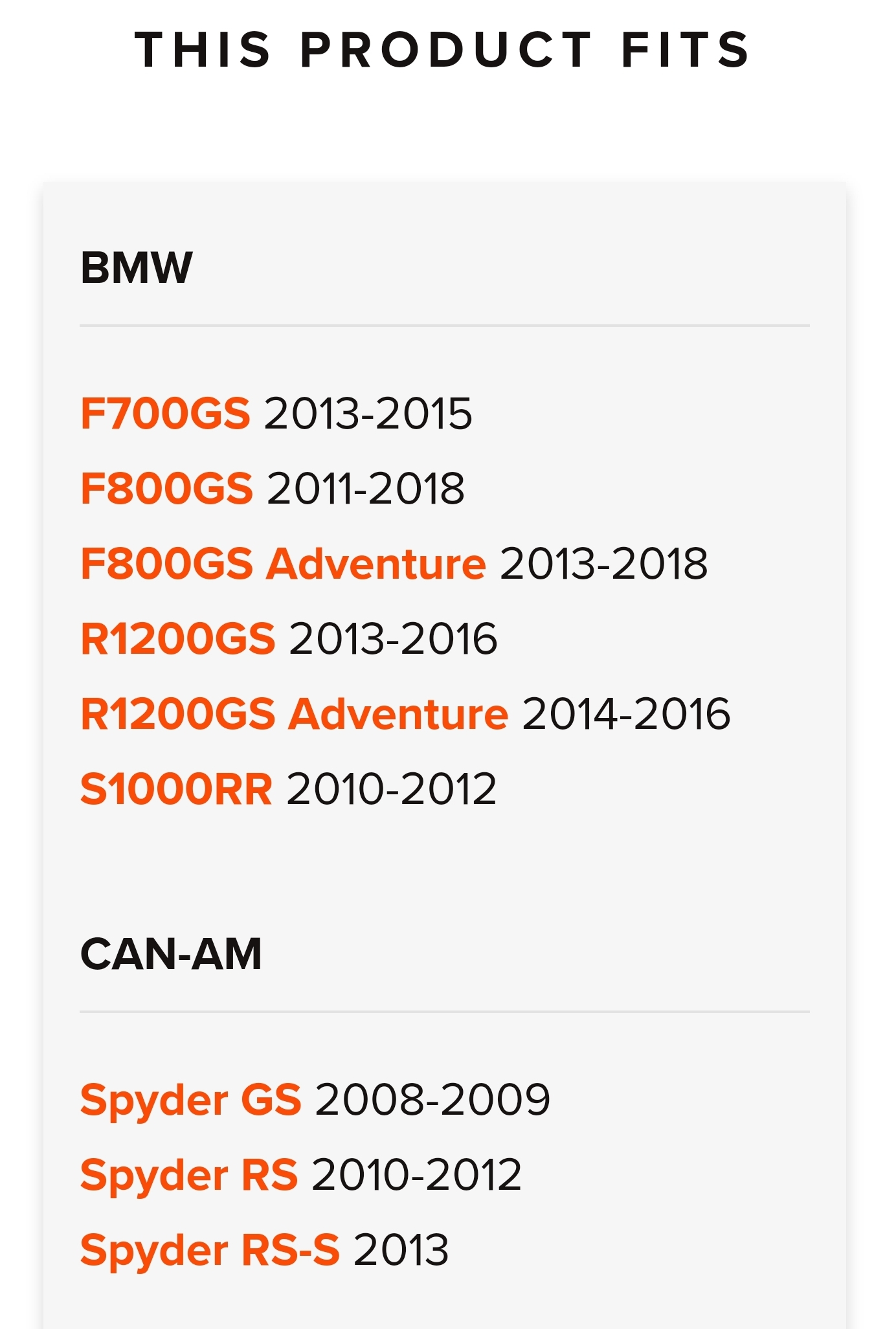Open the Spyder GS link

point(191,1099)
